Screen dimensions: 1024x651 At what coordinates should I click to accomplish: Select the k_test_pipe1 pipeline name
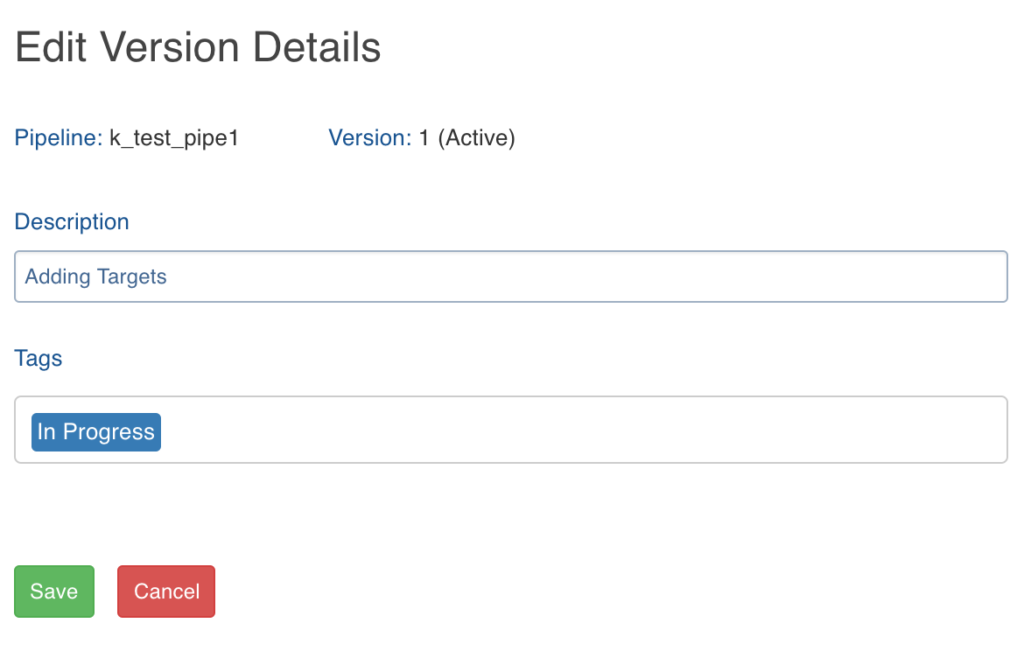click(174, 139)
